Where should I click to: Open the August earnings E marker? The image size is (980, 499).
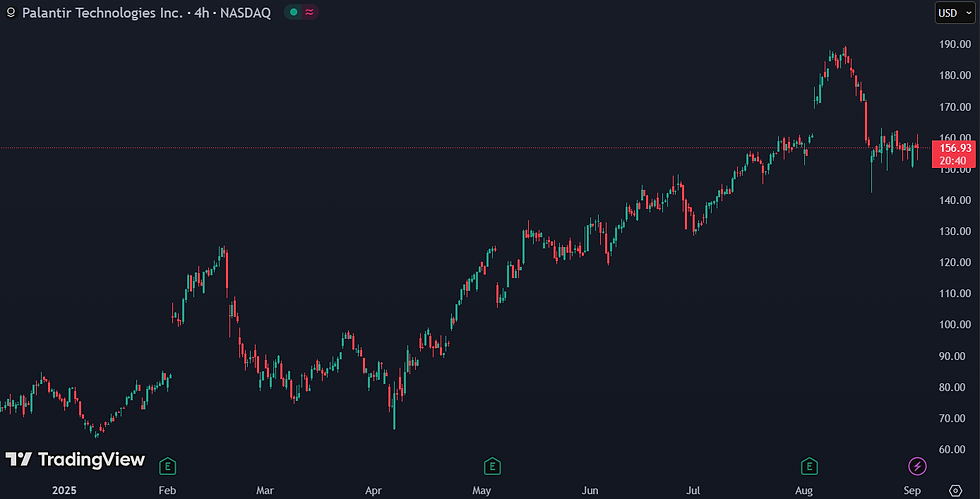[x=809, y=466]
